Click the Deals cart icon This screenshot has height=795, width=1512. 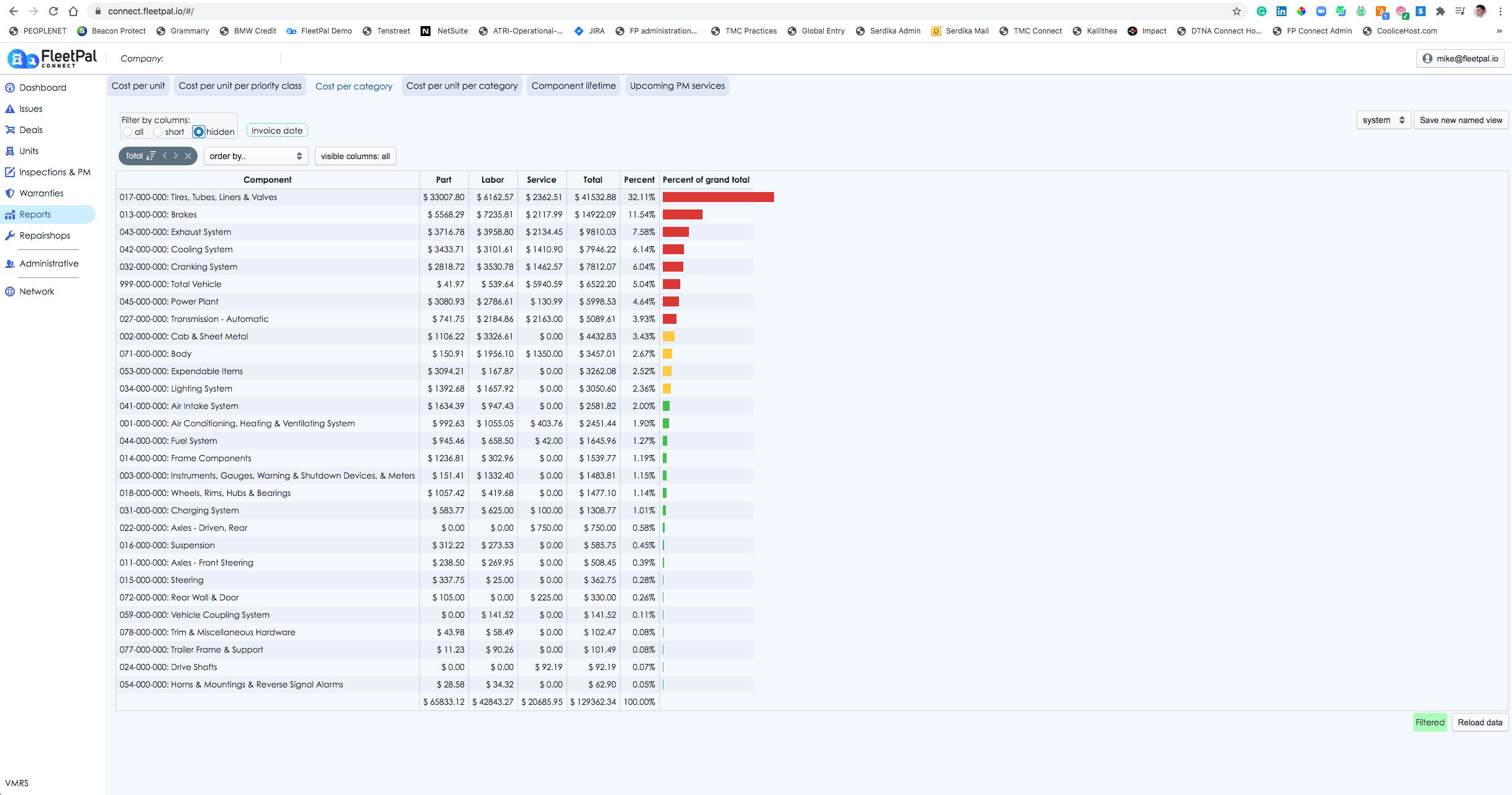[x=10, y=130]
